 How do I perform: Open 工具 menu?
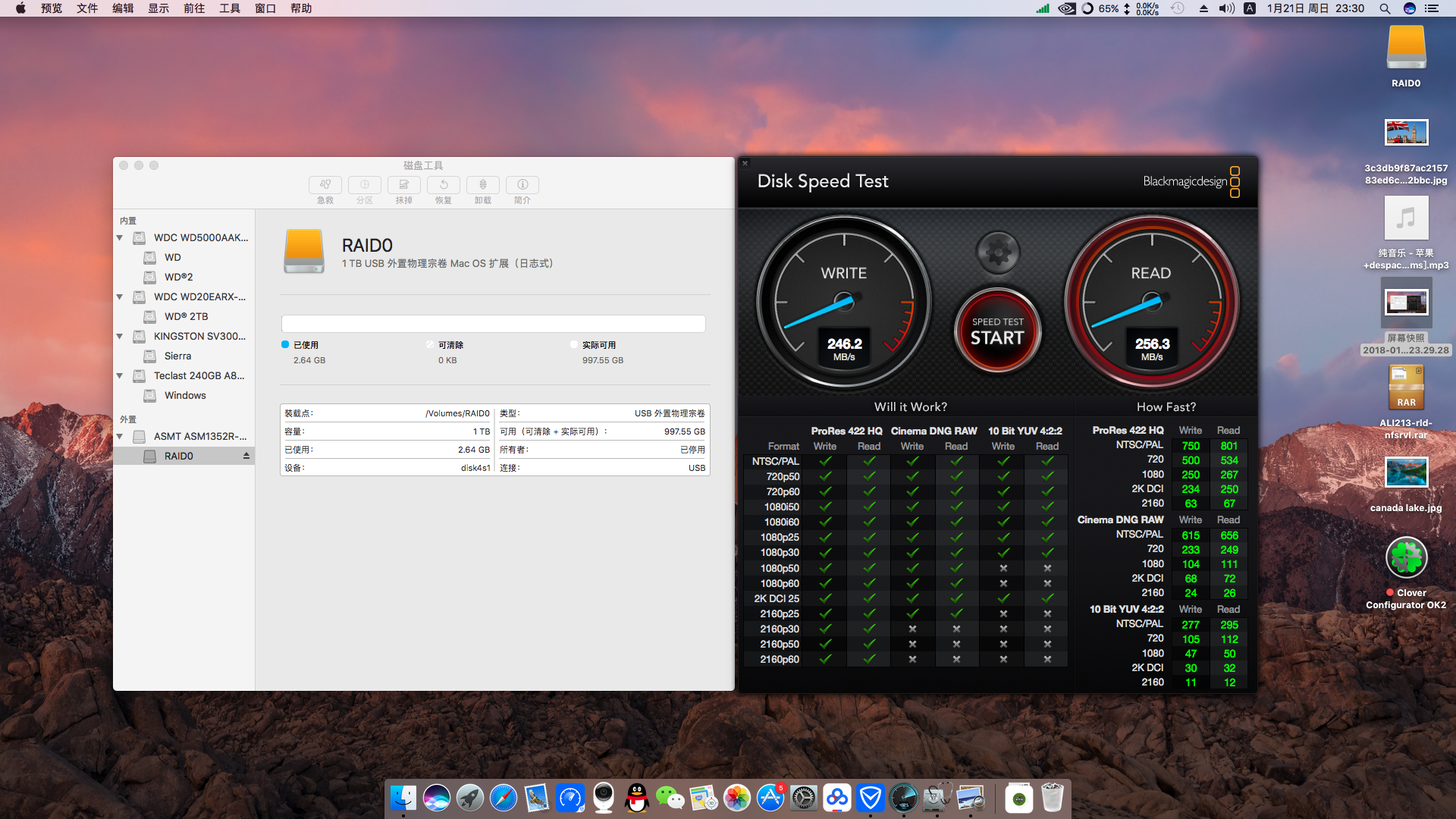point(230,8)
